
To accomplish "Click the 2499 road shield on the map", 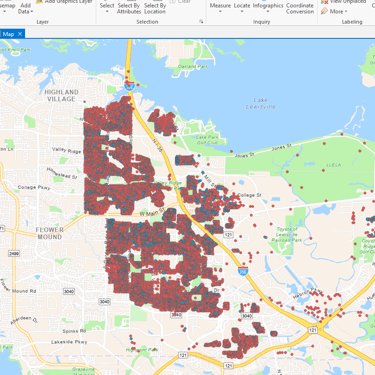I will [x=15, y=254].
